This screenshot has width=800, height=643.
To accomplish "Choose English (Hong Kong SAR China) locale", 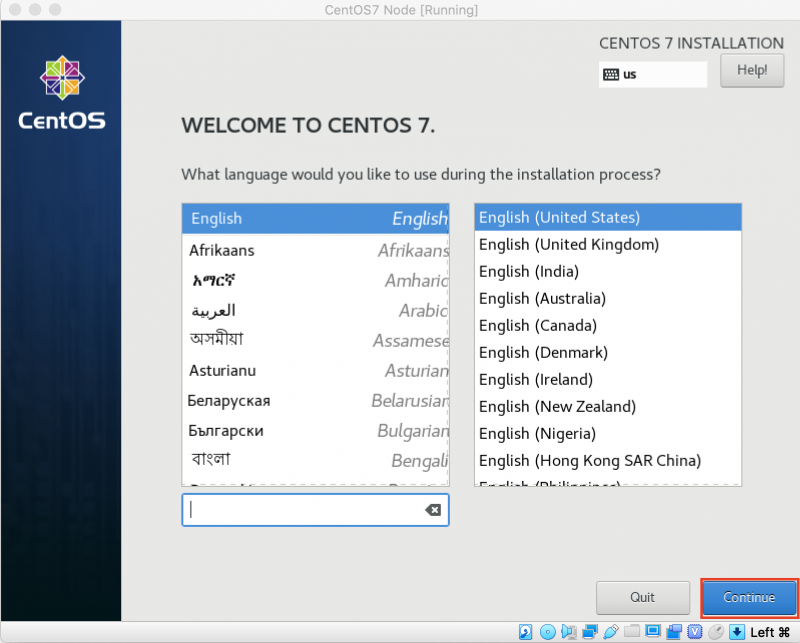I will point(608,461).
